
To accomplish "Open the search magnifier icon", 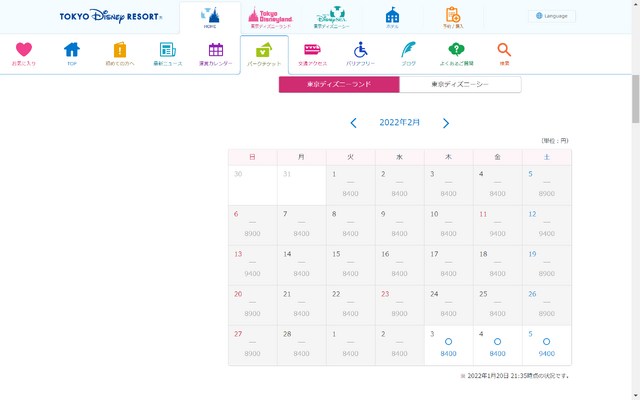I will point(504,54).
